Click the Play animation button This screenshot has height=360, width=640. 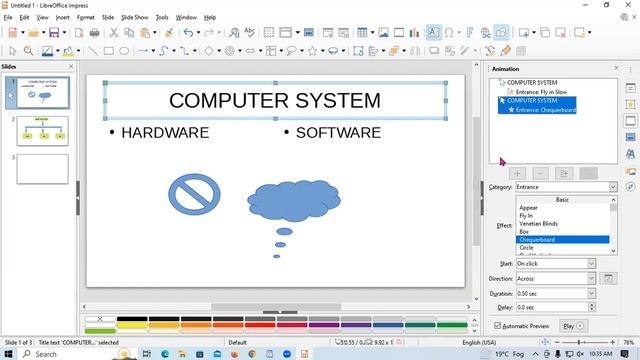tap(573, 326)
